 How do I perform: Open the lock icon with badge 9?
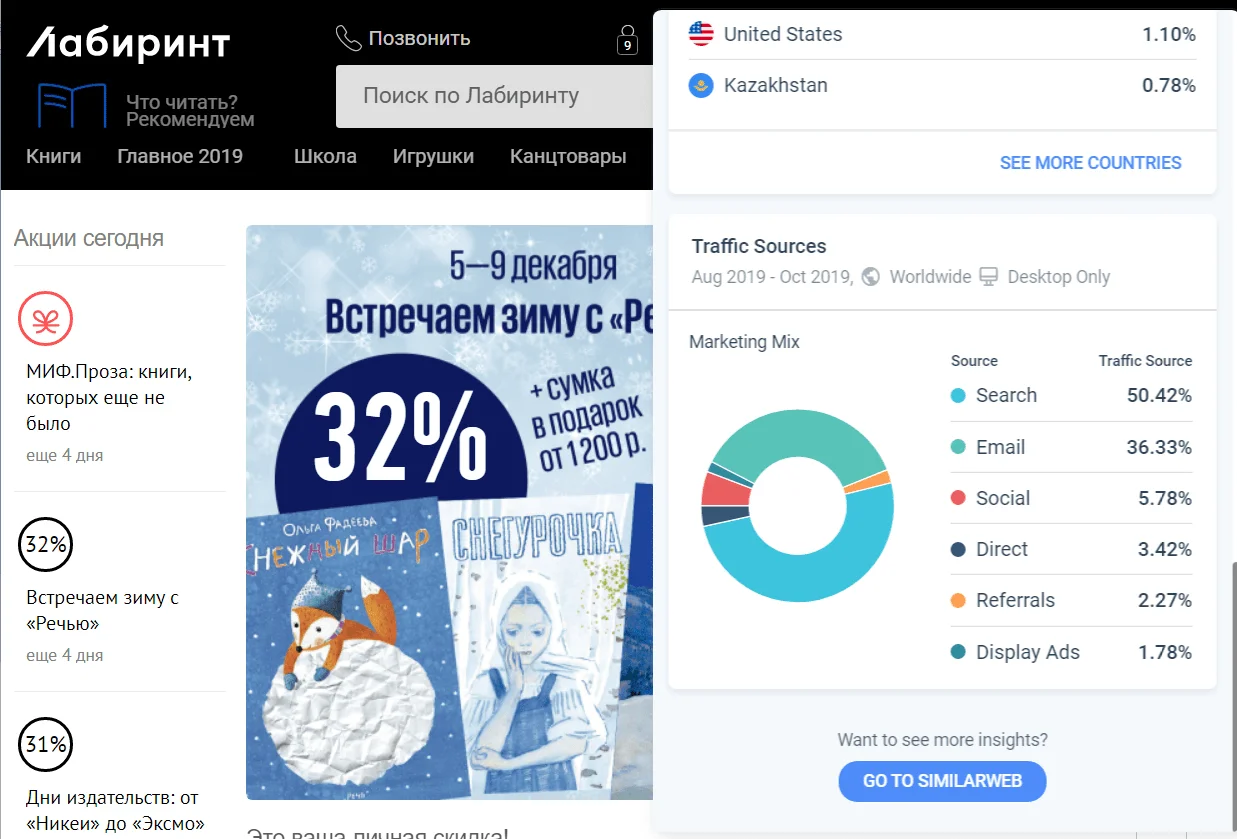627,40
